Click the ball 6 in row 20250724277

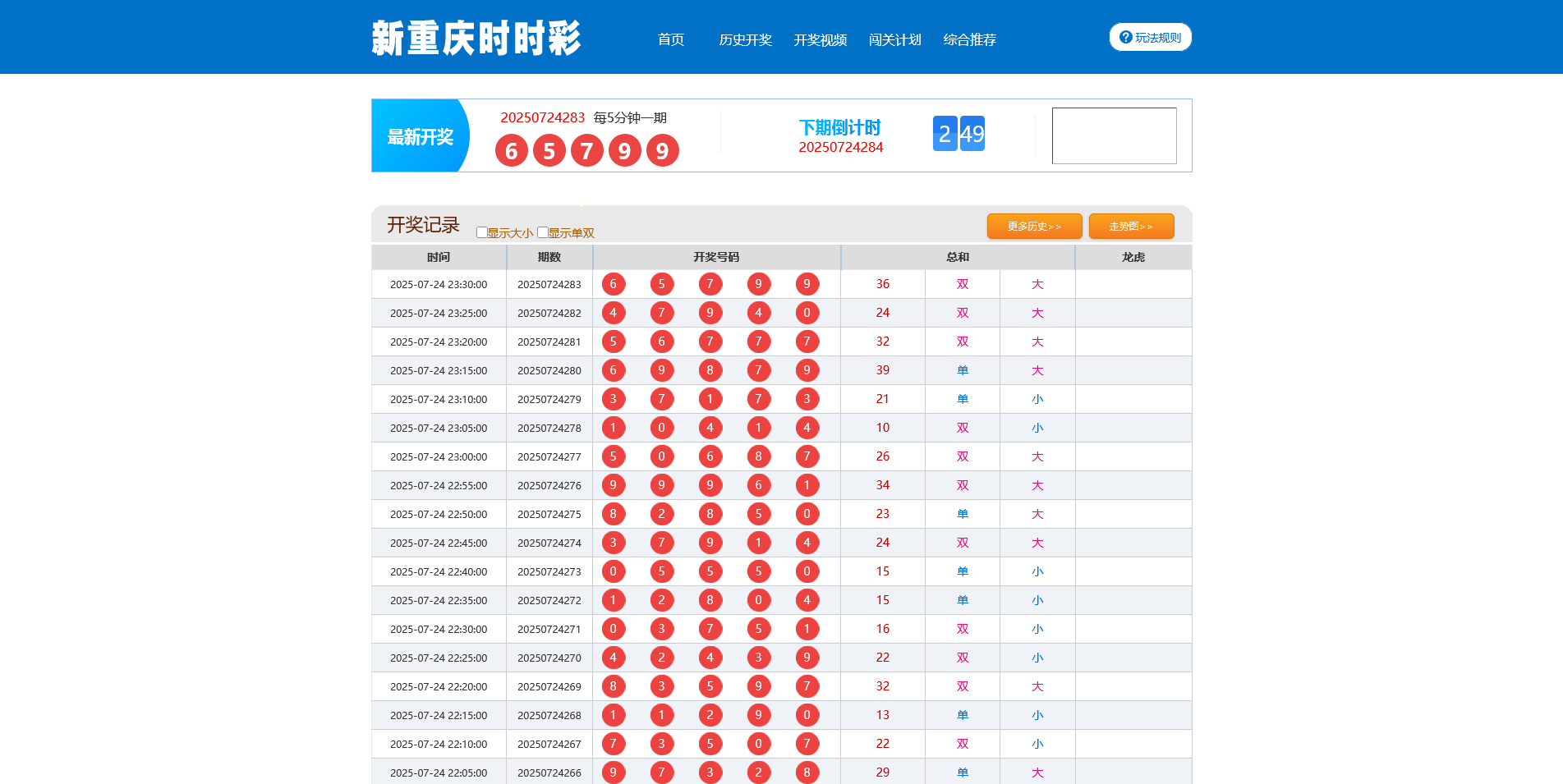710,456
